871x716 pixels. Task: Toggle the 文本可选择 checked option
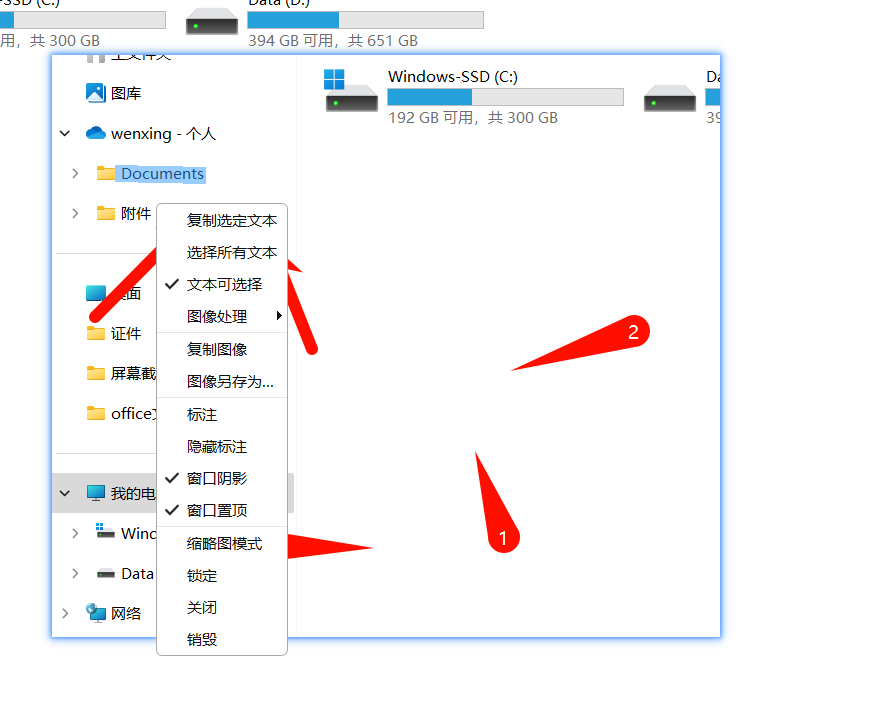pyautogui.click(x=224, y=284)
